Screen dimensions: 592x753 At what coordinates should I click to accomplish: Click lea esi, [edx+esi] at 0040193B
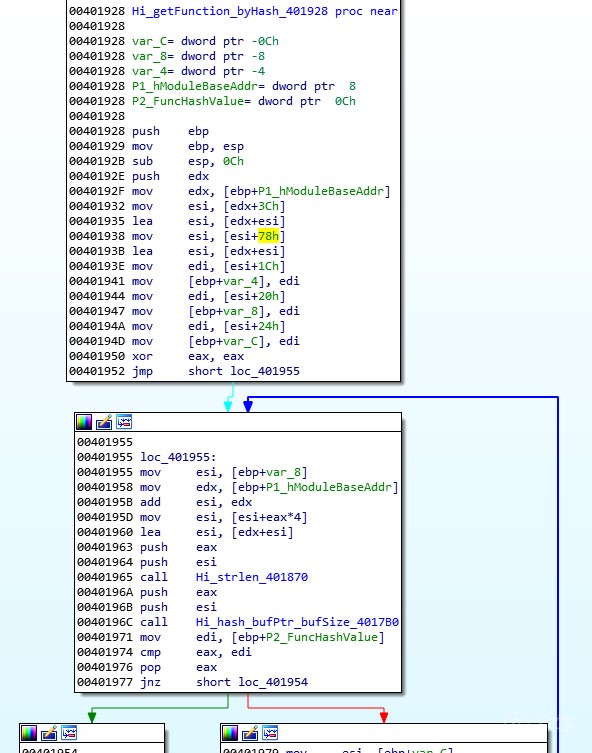[x=209, y=251]
